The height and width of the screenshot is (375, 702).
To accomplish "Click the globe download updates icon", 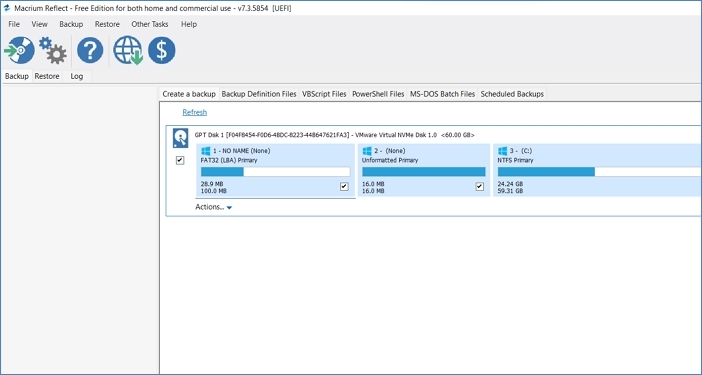I will coord(128,50).
